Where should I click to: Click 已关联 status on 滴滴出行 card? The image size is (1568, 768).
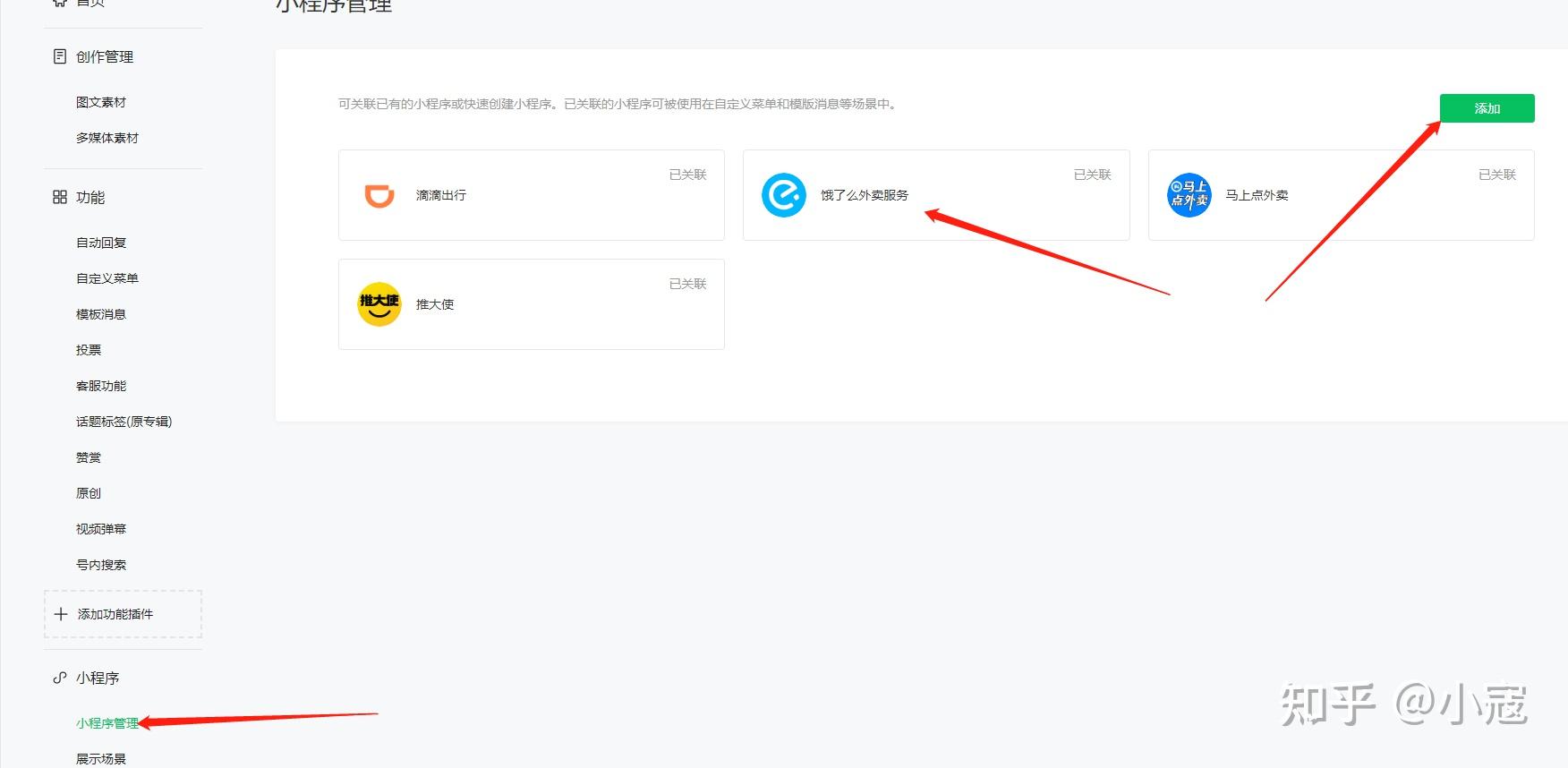[x=688, y=175]
